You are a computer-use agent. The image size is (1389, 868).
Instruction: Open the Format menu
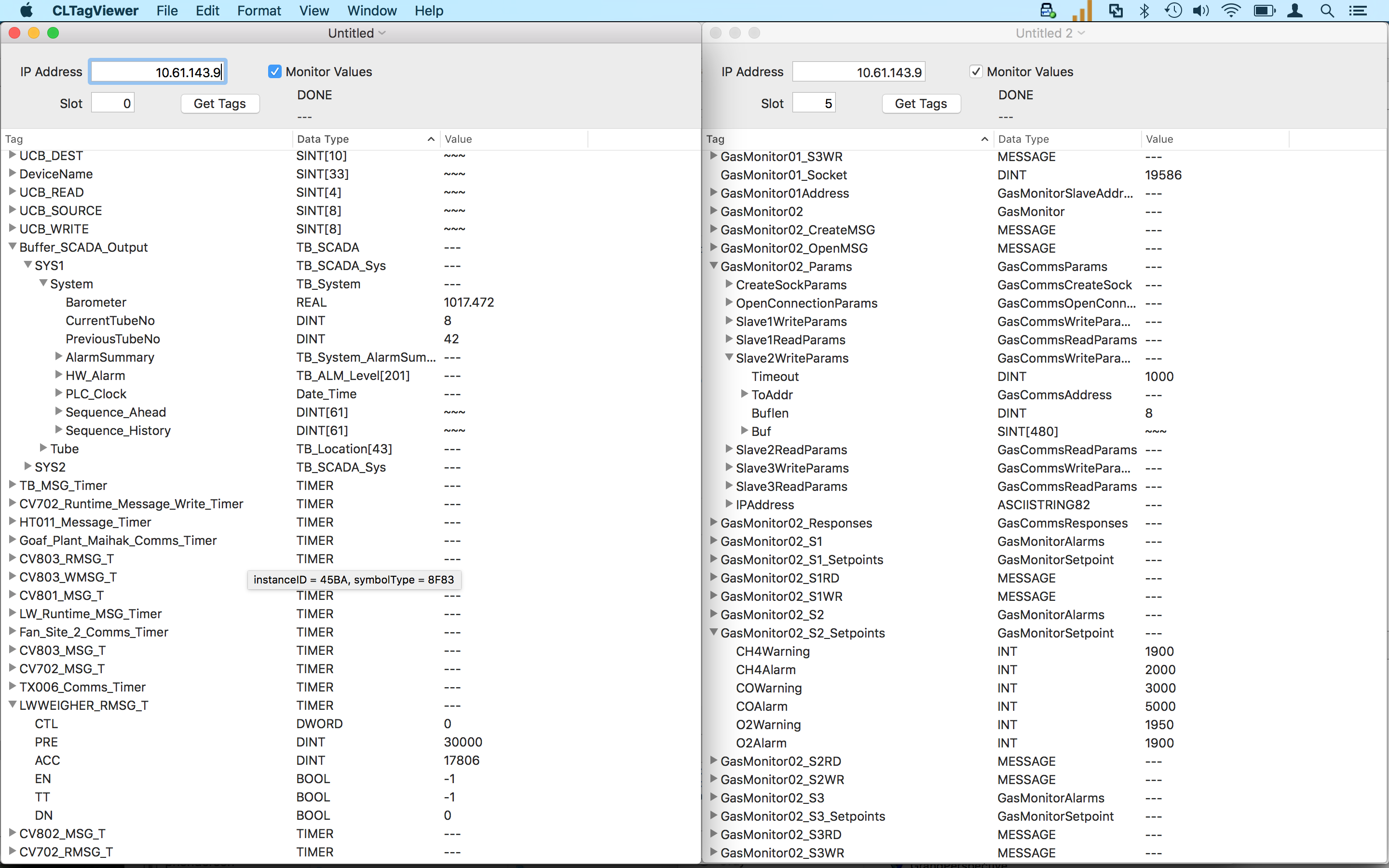coord(259,11)
